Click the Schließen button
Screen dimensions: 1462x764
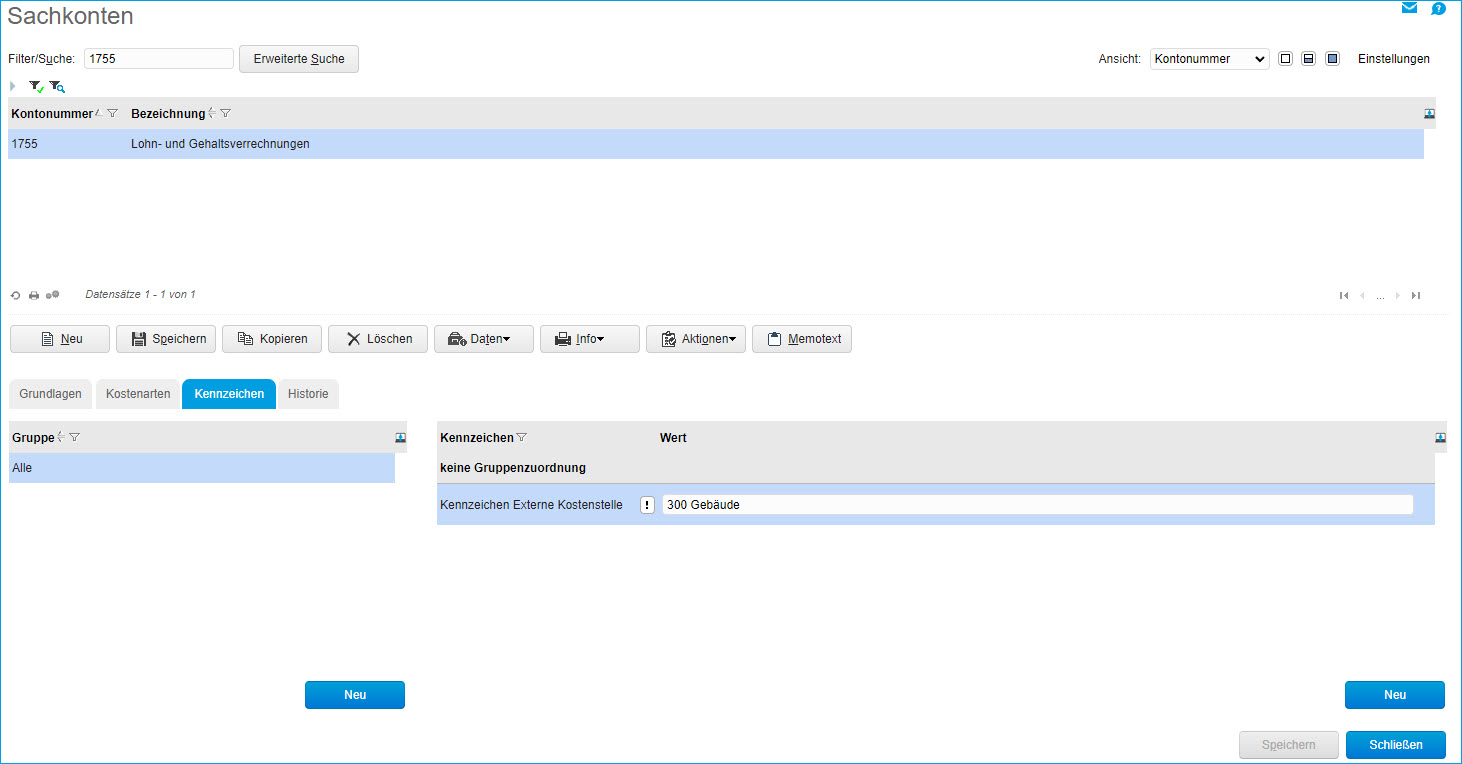(1395, 745)
